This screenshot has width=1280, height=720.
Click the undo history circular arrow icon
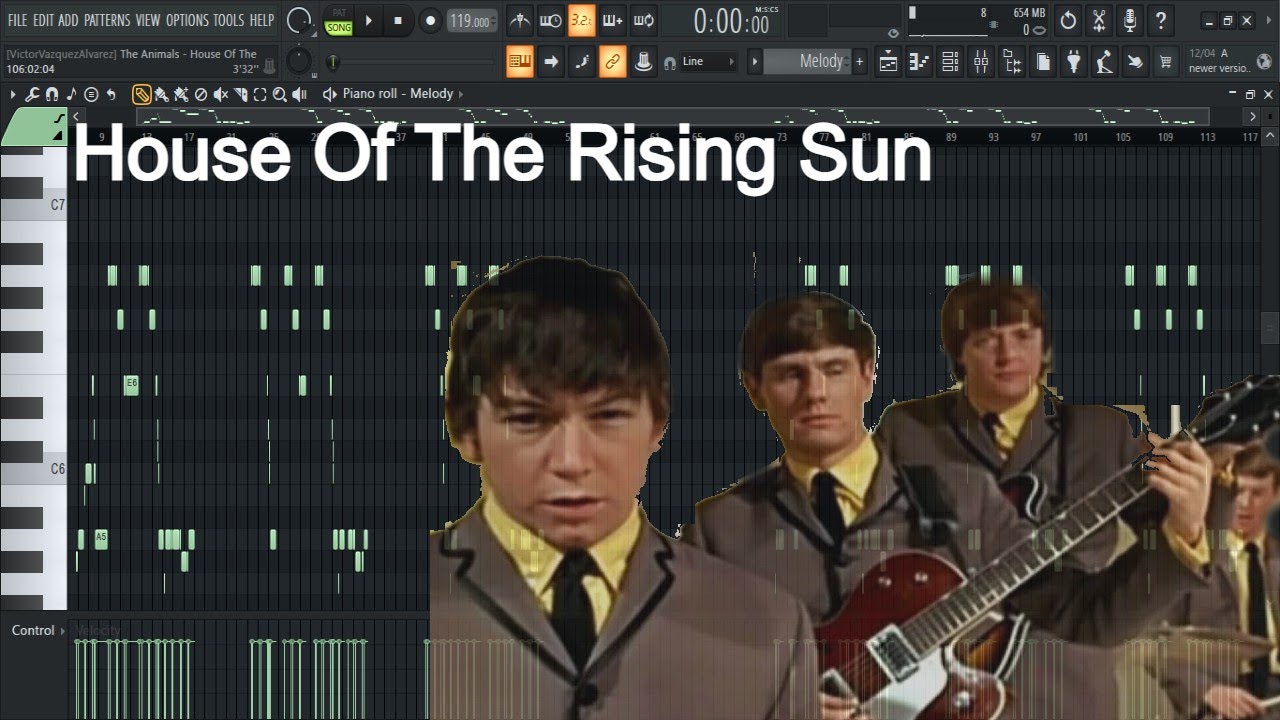pyautogui.click(x=1068, y=20)
